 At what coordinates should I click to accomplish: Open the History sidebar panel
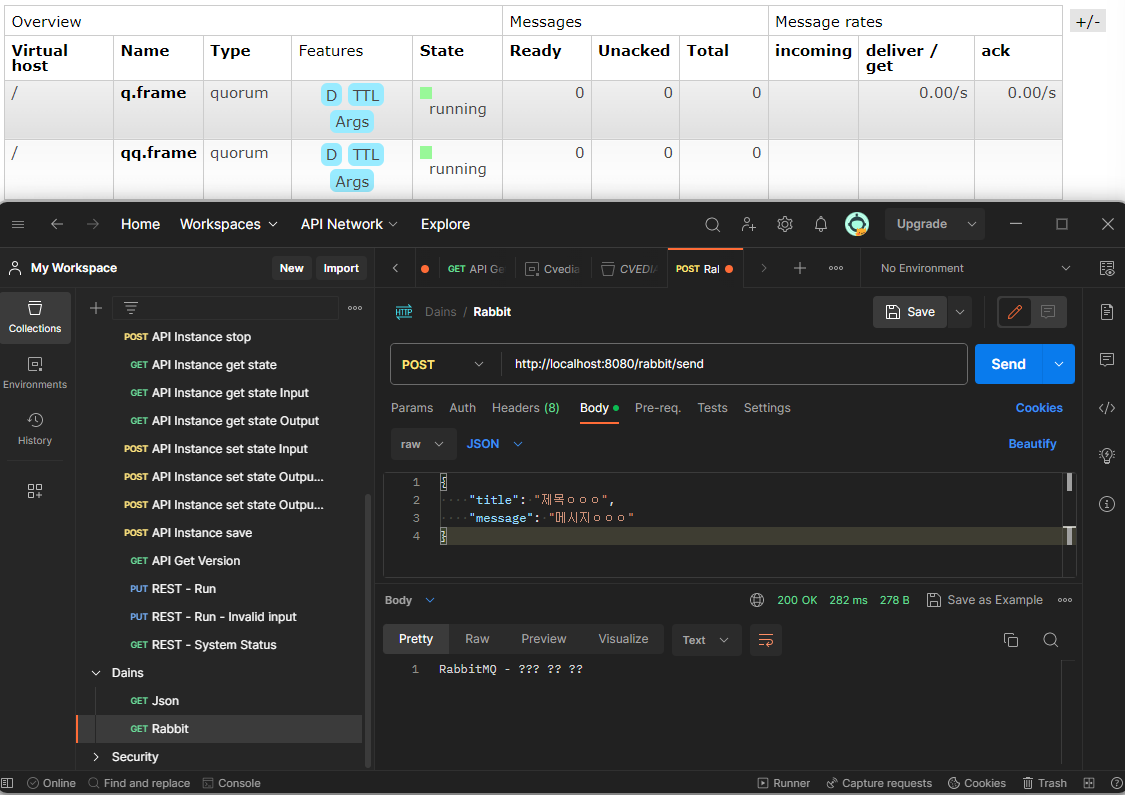coord(35,429)
